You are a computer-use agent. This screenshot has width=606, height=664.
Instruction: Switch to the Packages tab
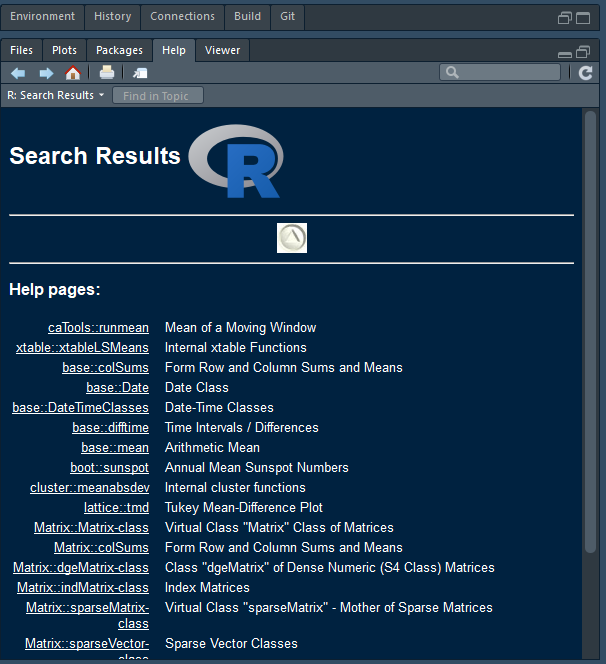coord(120,50)
